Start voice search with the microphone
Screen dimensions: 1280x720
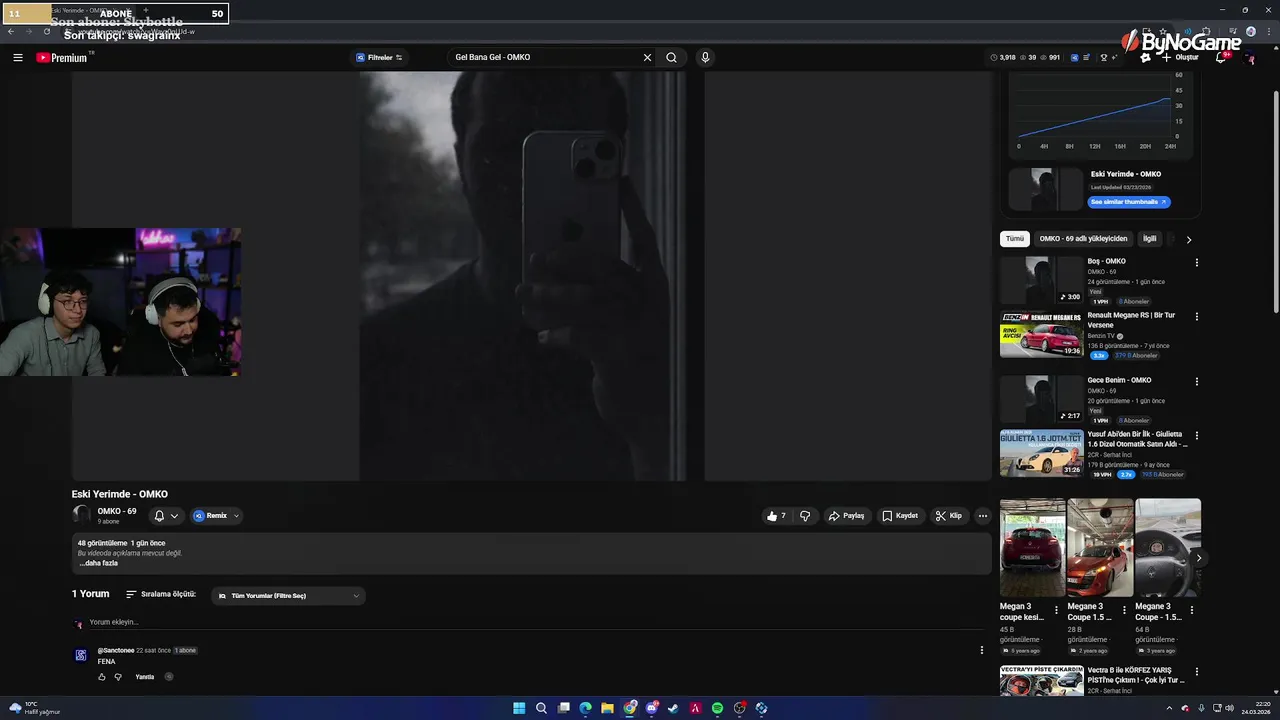click(705, 57)
